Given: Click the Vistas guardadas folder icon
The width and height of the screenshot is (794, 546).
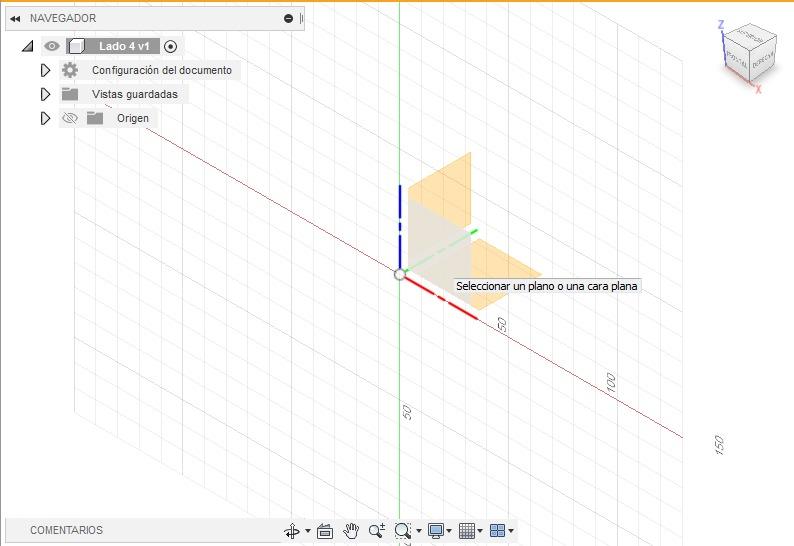Looking at the screenshot, I should tap(70, 94).
